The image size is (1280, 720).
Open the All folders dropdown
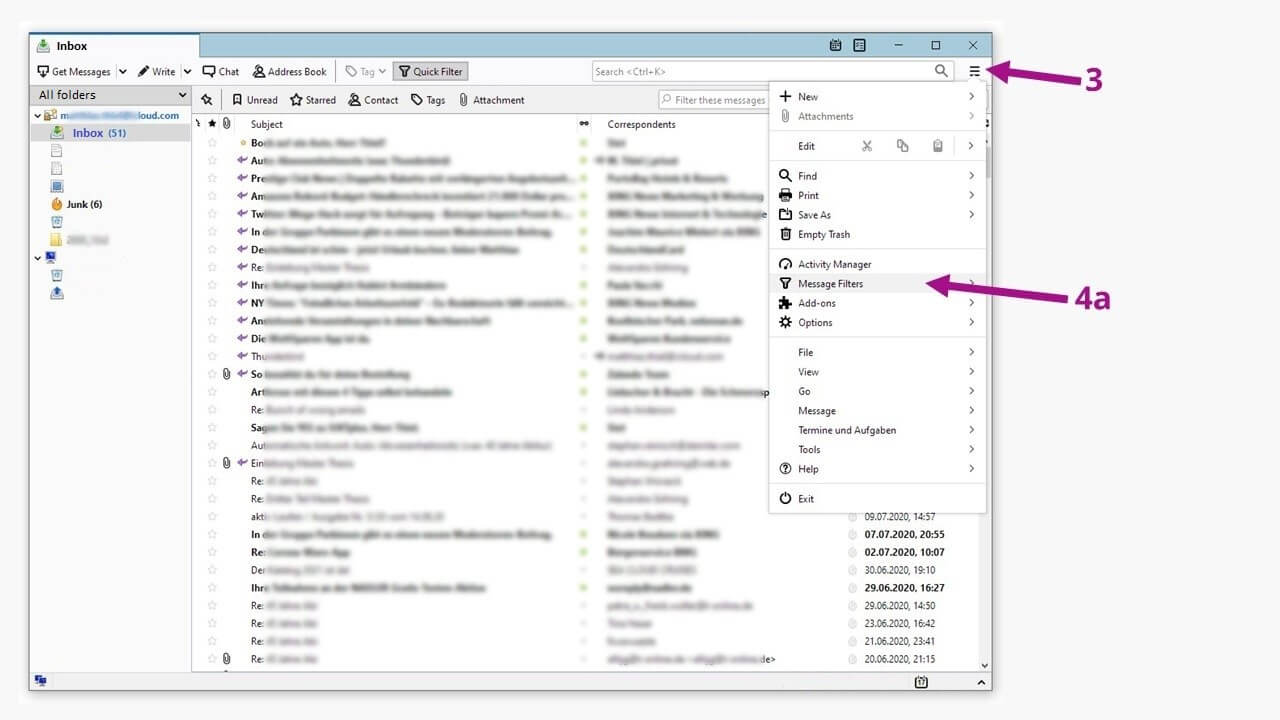[112, 95]
